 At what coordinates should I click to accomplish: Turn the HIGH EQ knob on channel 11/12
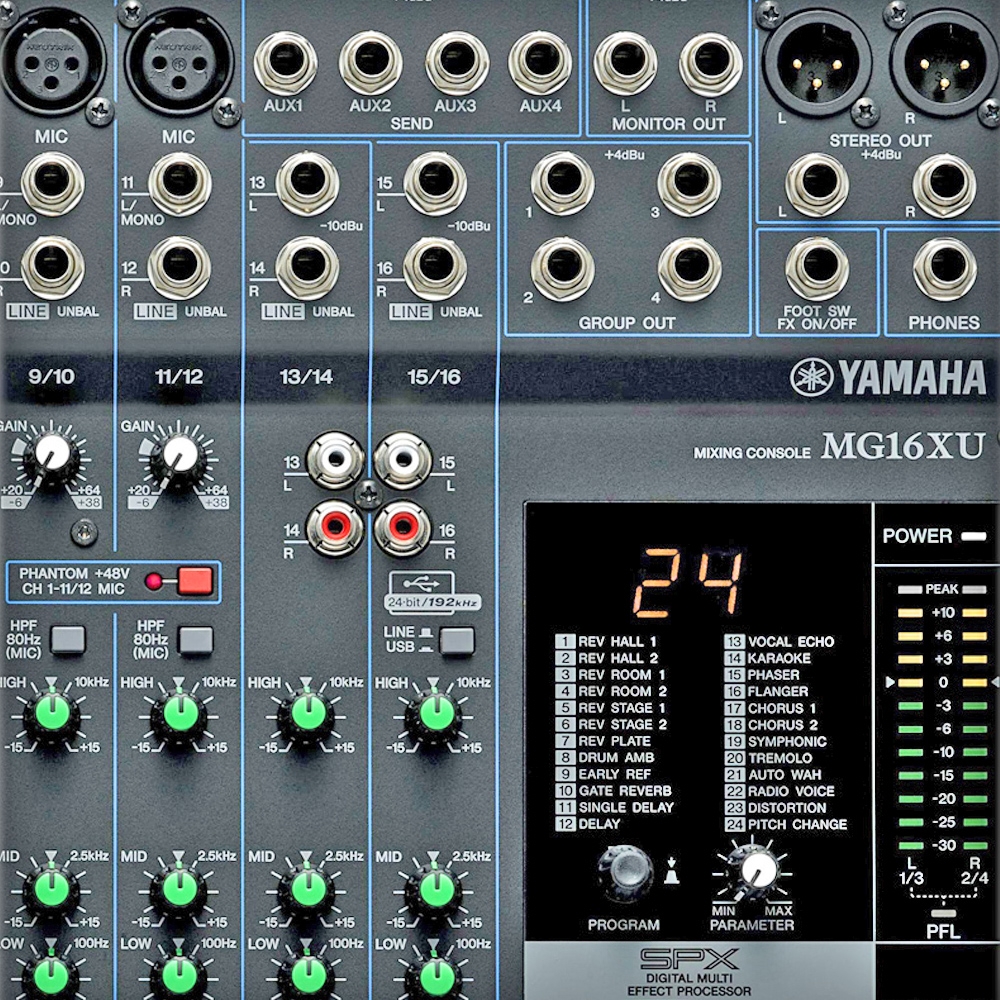pos(179,714)
